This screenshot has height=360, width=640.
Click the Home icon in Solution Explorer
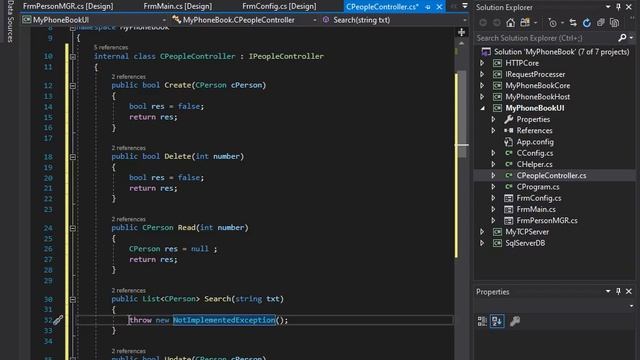click(510, 23)
